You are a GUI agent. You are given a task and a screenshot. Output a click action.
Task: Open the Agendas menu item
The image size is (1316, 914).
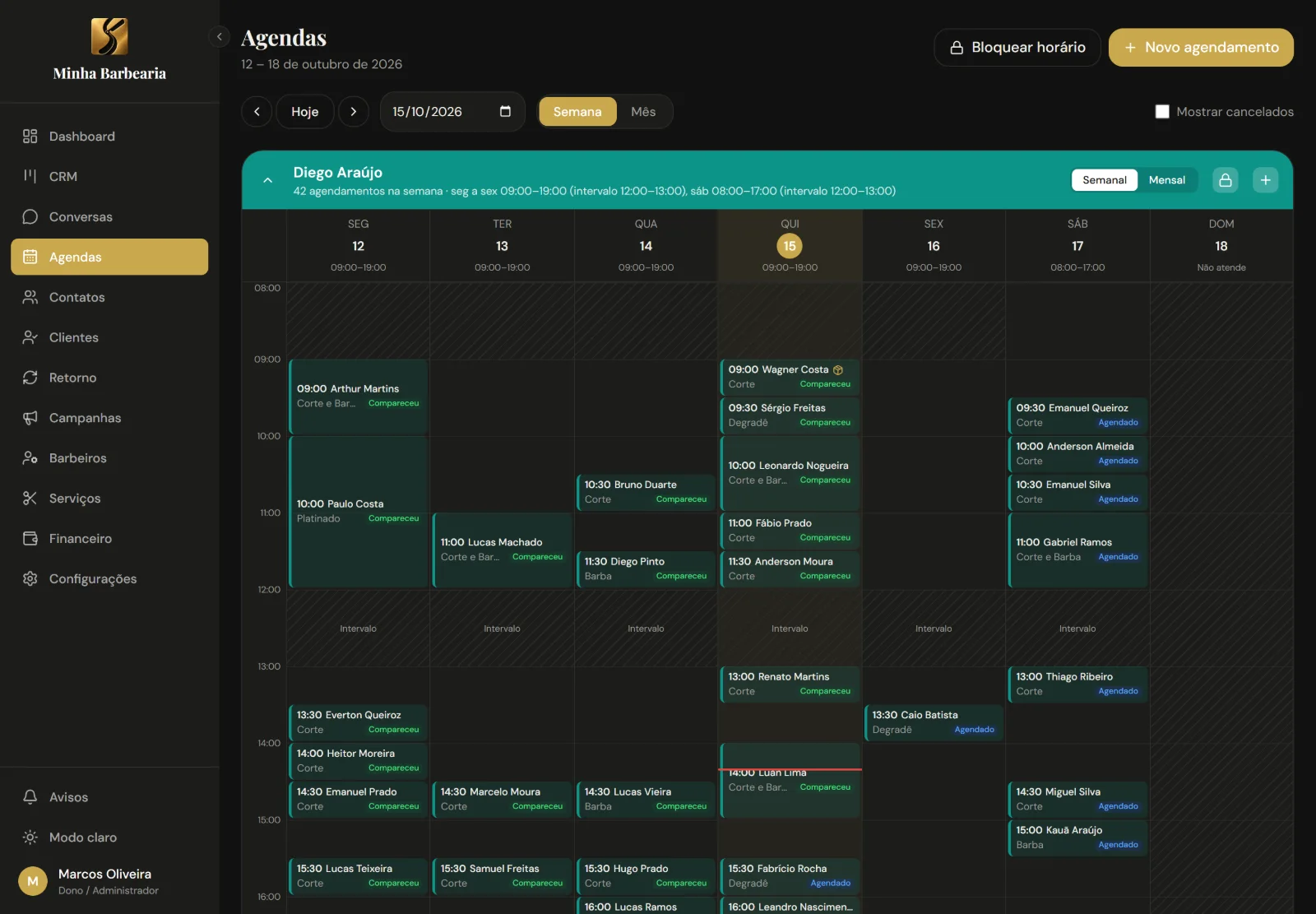pyautogui.click(x=109, y=257)
